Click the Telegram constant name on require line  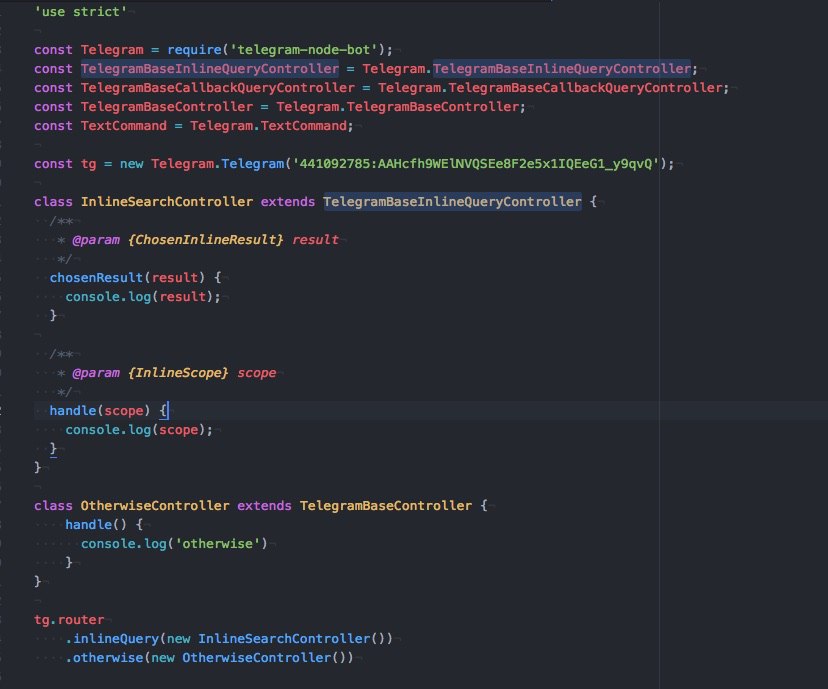112,50
